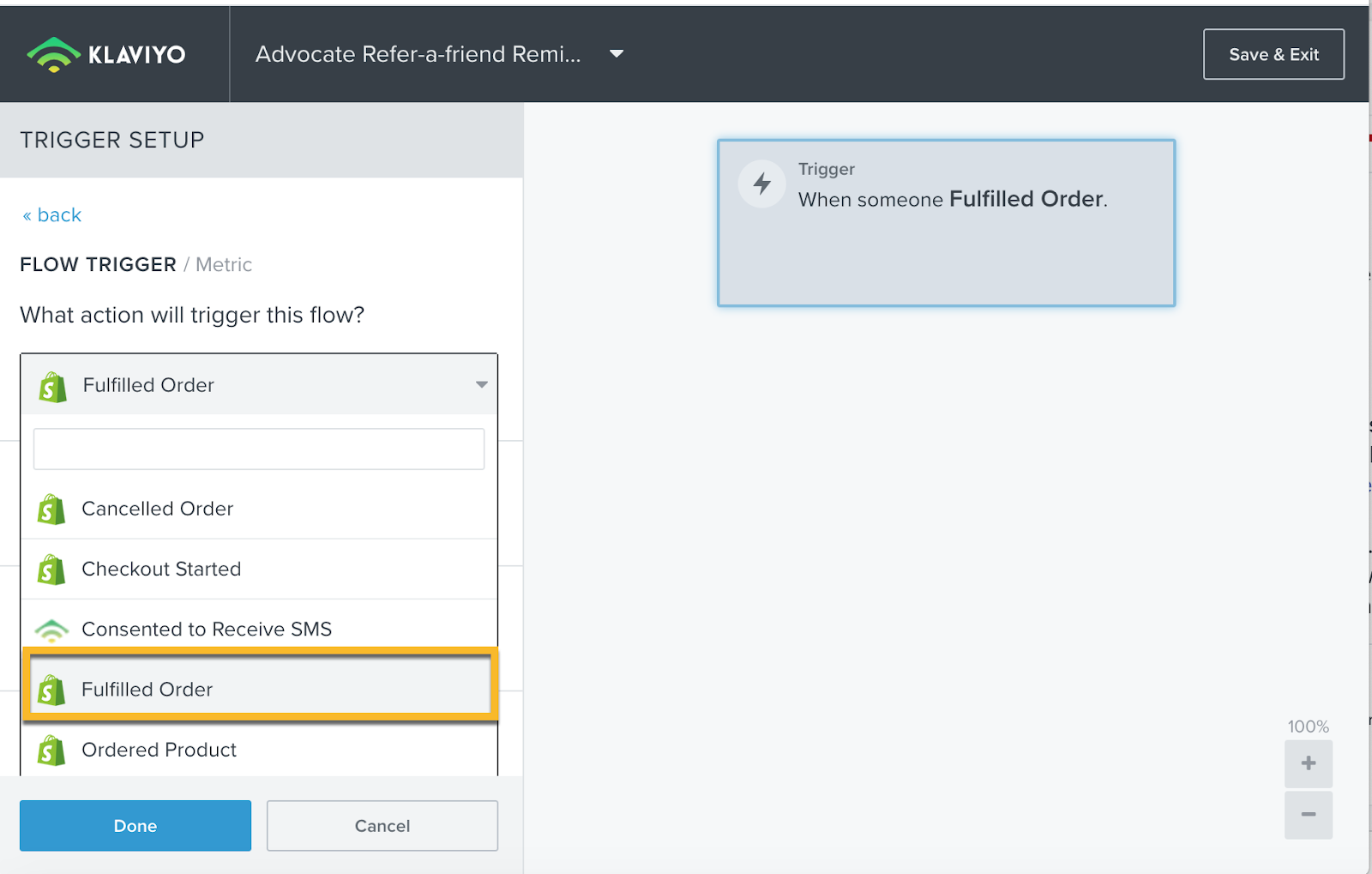Open the flow name dropdown arrow
The width and height of the screenshot is (1372, 874).
[616, 54]
